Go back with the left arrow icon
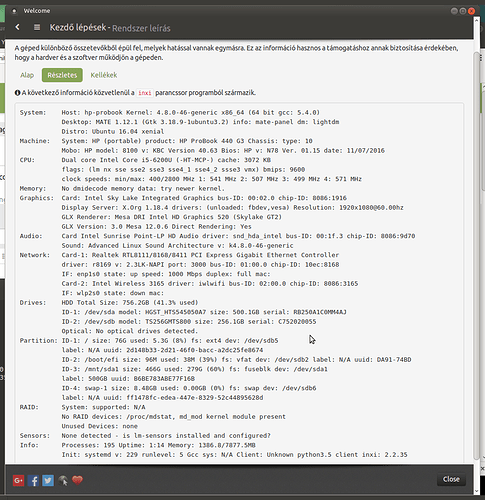 (x=17, y=27)
